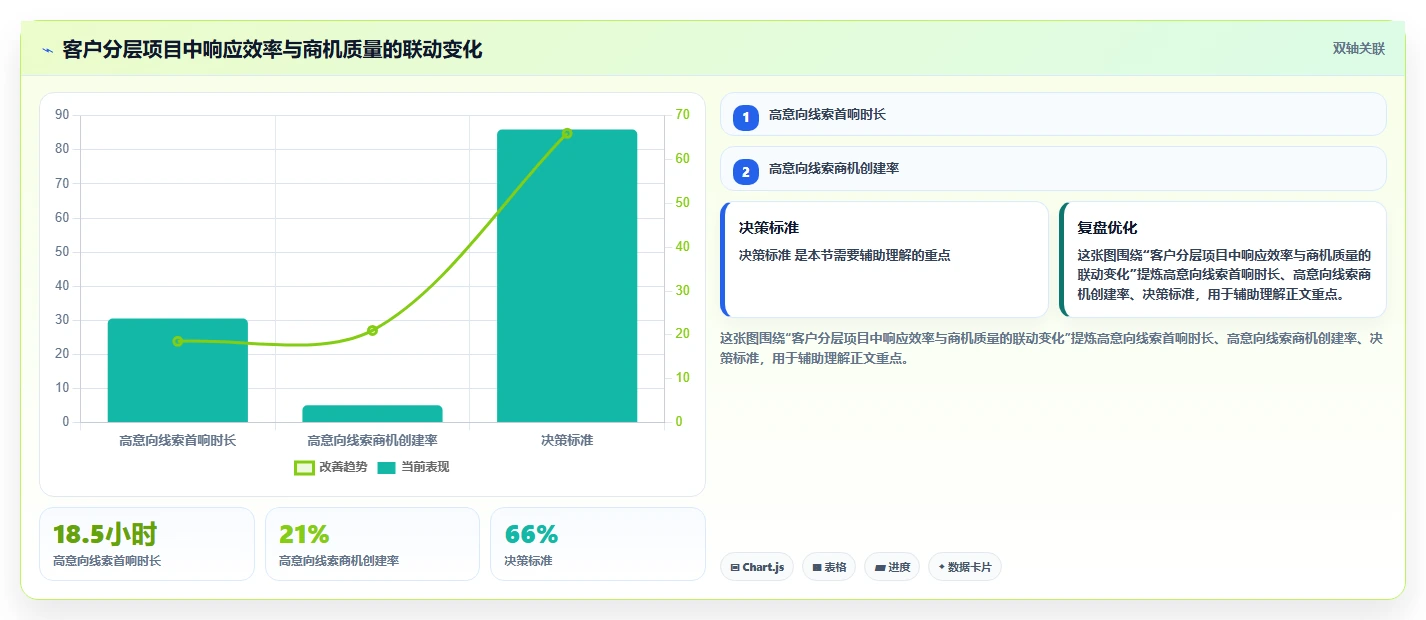The width and height of the screenshot is (1426, 620).
Task: Open the 决策标准 info card
Action: (x=884, y=259)
